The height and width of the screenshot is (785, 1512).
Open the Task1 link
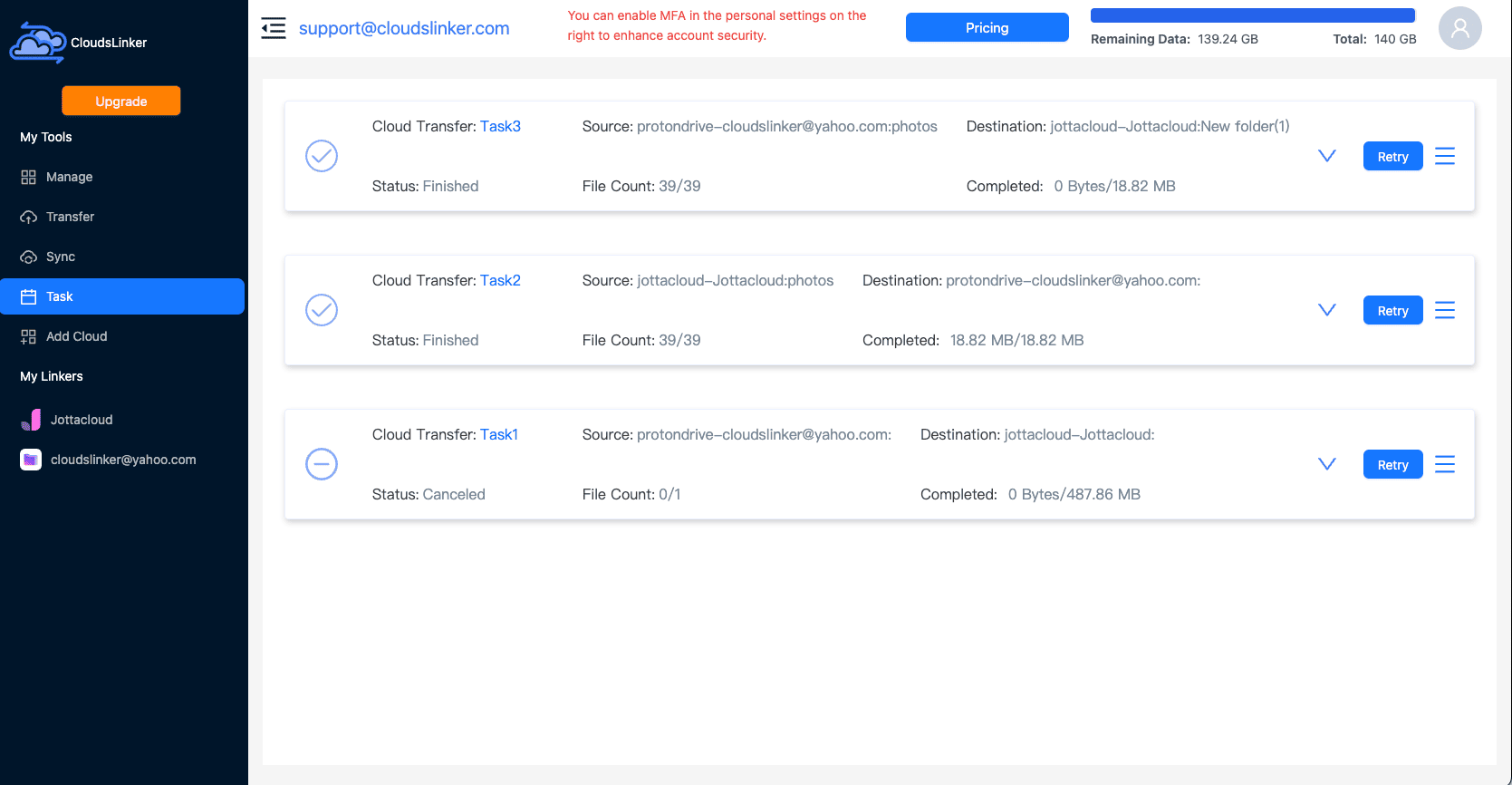click(499, 434)
